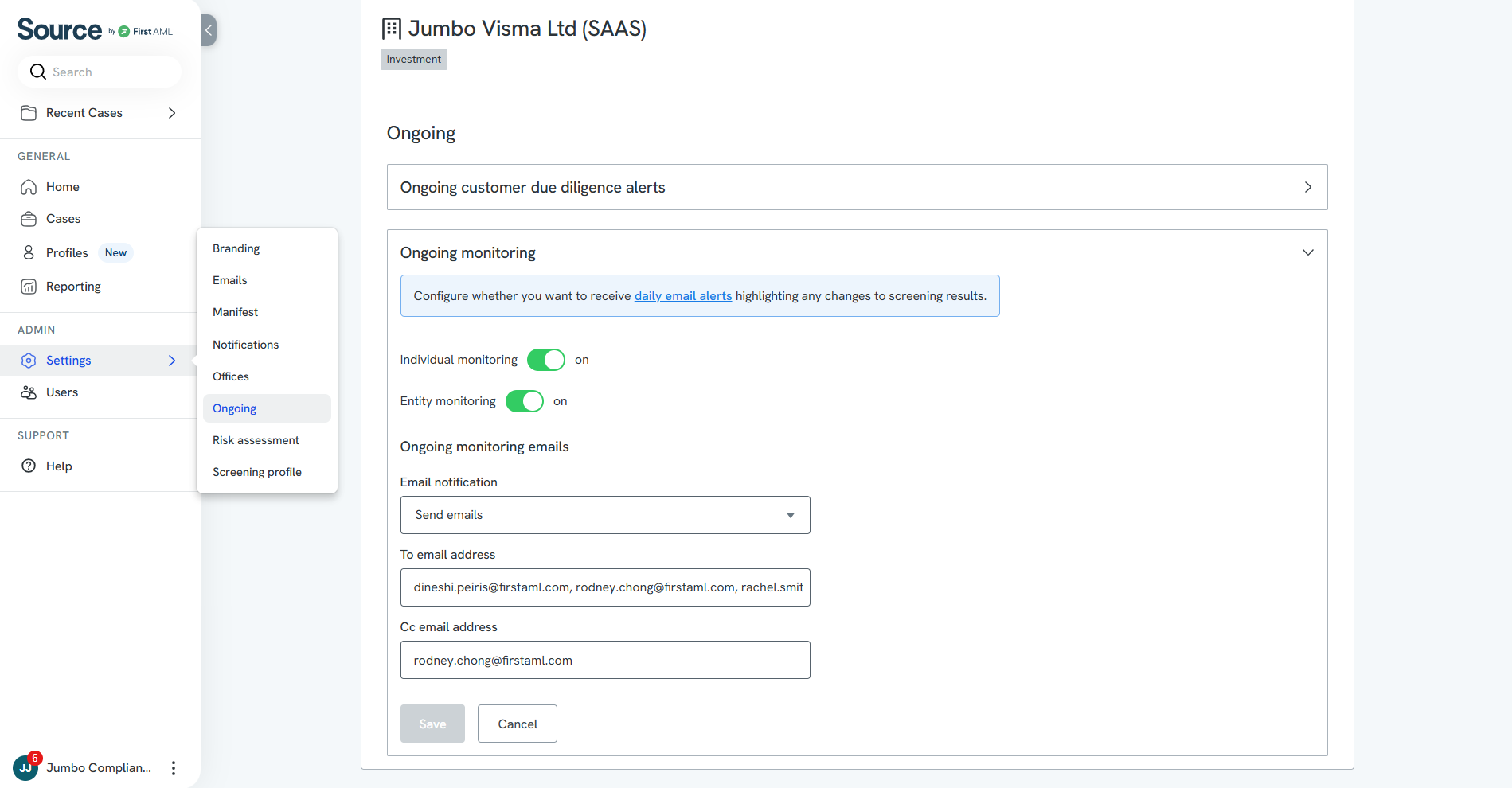Open the three-dot account menu
The height and width of the screenshot is (788, 1512).
174,768
